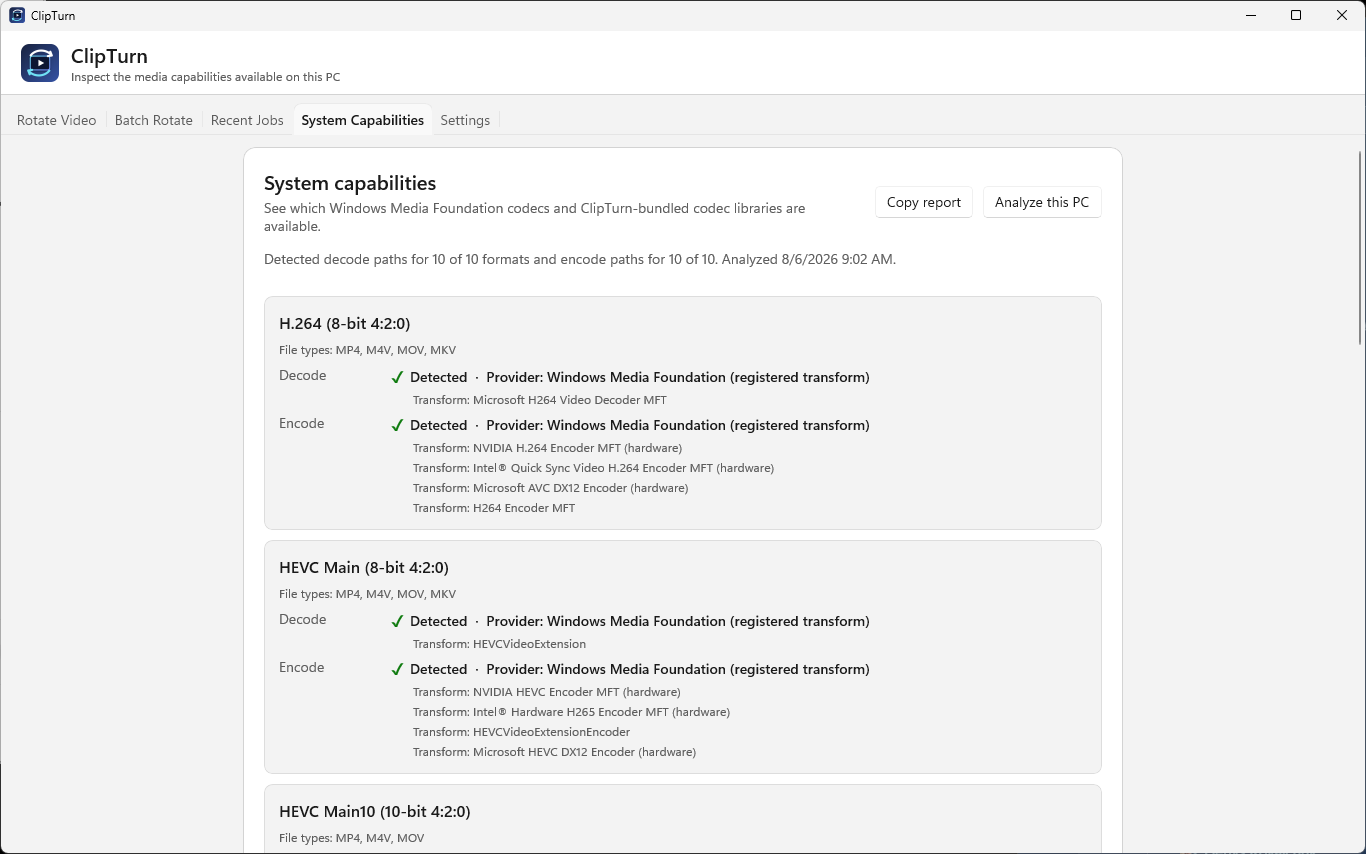
Task: Click "Inspect the media capabilities available on this PC"
Action: pyautogui.click(x=205, y=77)
